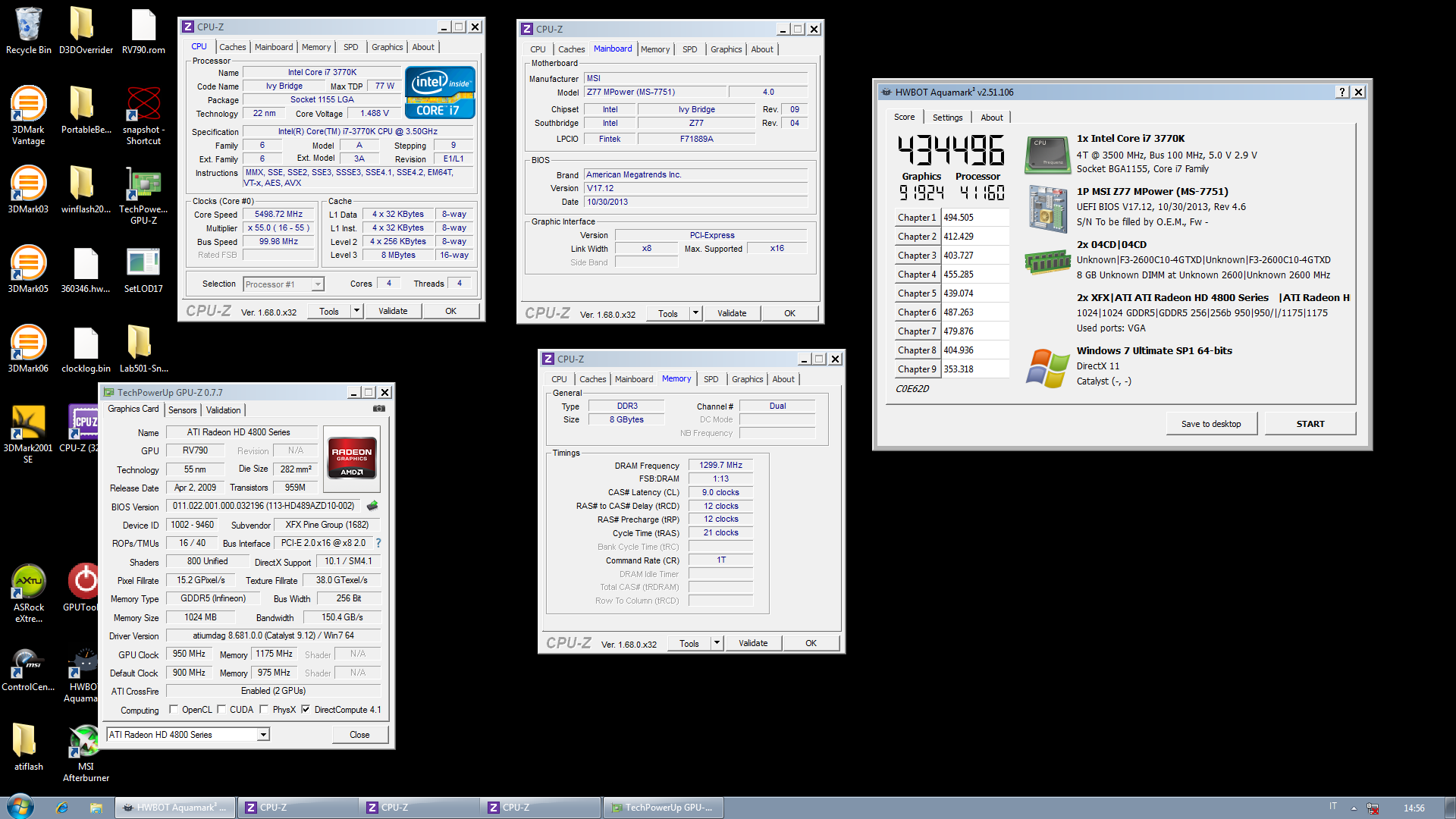Open About tab in HWBOT Aquamark
Viewport: 1456px width, 819px height.
[x=991, y=118]
